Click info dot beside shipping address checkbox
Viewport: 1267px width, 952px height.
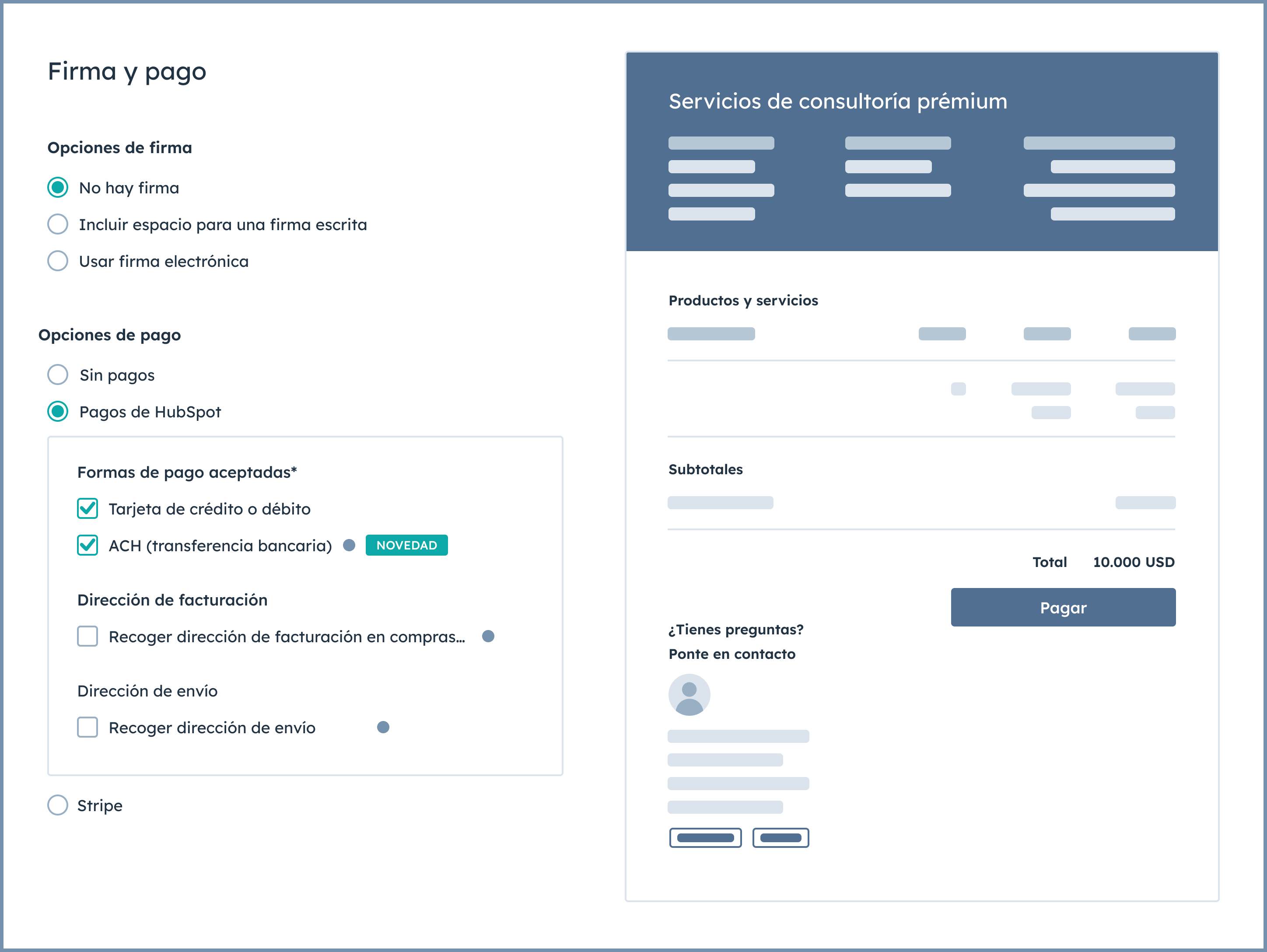point(383,727)
